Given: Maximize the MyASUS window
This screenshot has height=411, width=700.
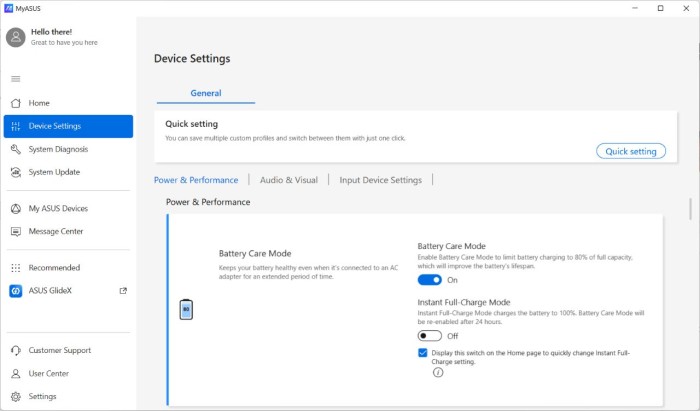Looking at the screenshot, I should click(661, 8).
